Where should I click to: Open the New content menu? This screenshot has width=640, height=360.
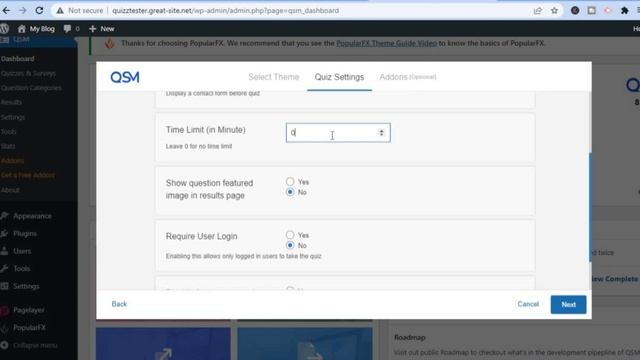pyautogui.click(x=102, y=29)
